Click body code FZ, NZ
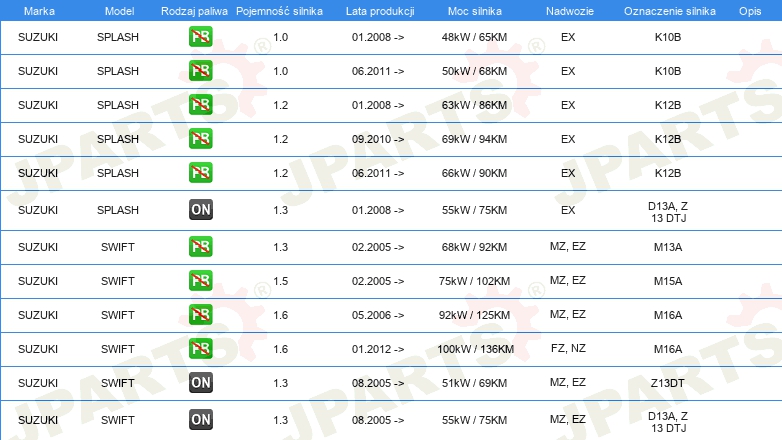Viewport: 782px width, 440px height. pyautogui.click(x=568, y=348)
